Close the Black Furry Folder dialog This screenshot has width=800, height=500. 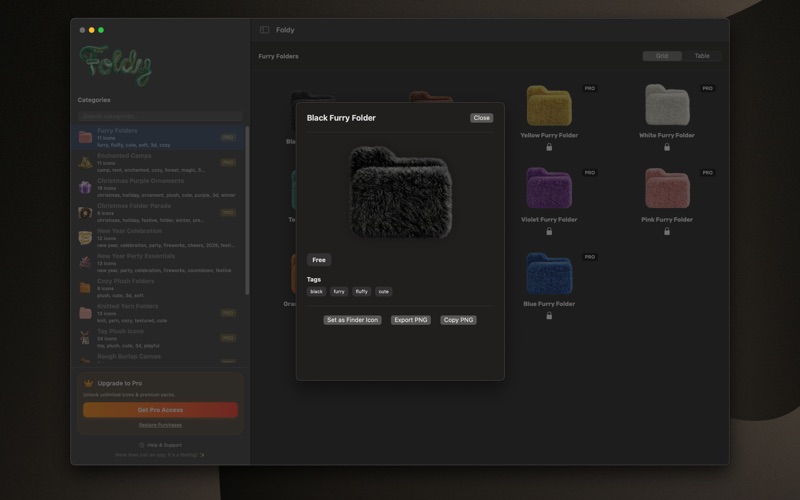(481, 118)
